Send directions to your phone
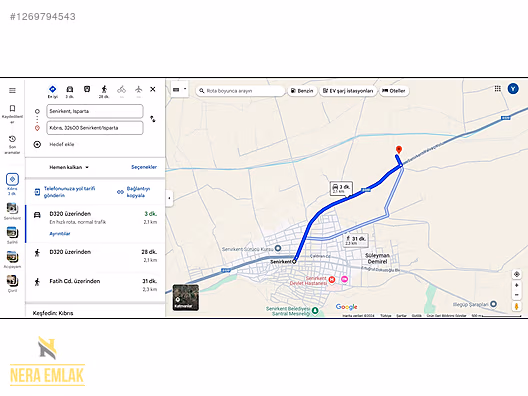 point(65,192)
